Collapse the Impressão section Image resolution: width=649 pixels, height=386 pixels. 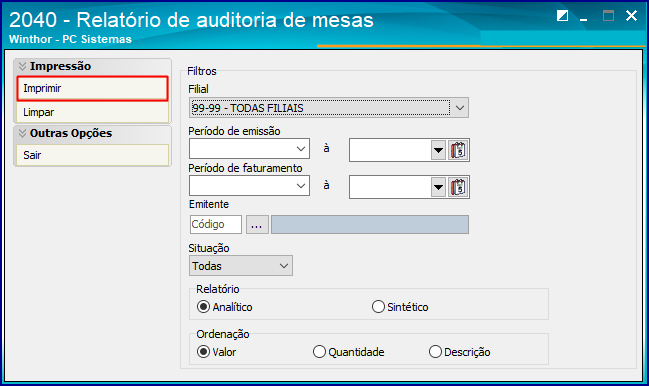[22, 66]
